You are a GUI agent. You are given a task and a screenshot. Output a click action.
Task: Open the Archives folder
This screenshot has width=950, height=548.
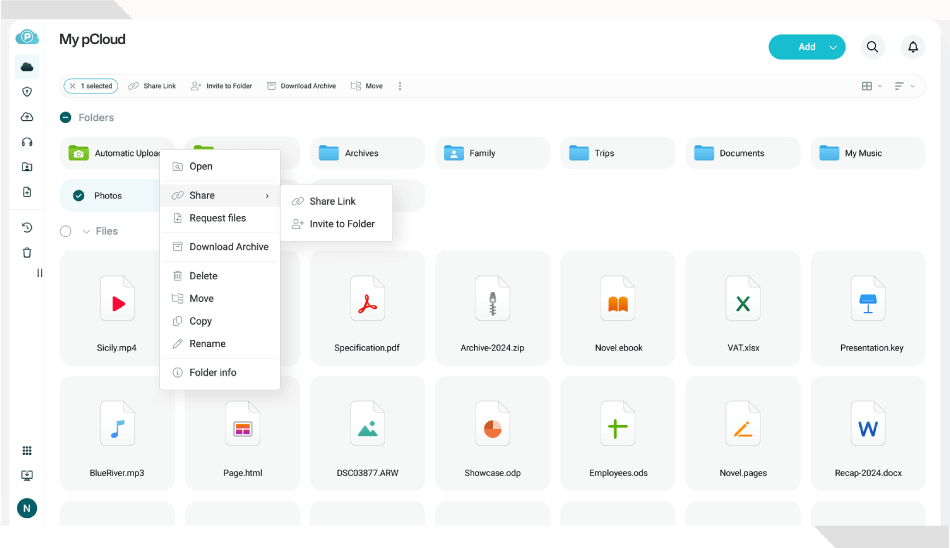tap(367, 153)
